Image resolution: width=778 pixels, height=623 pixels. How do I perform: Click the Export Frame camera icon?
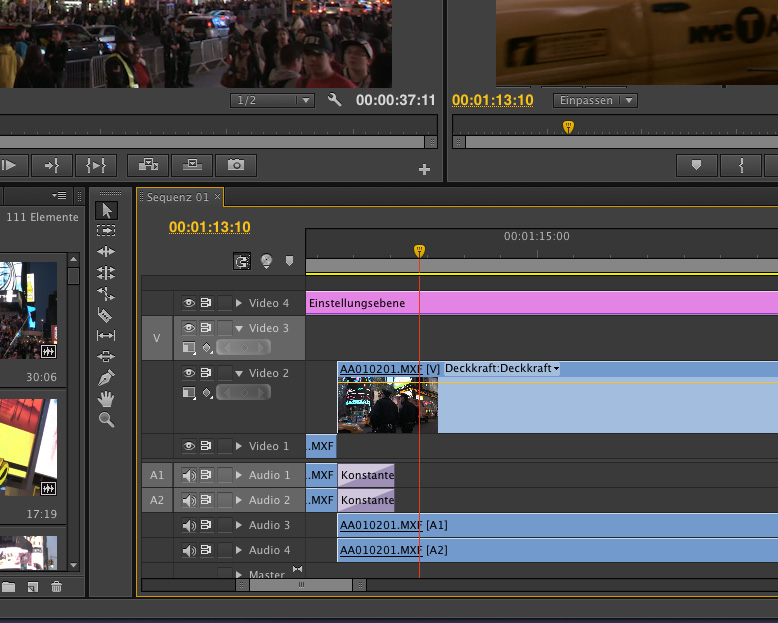(236, 165)
